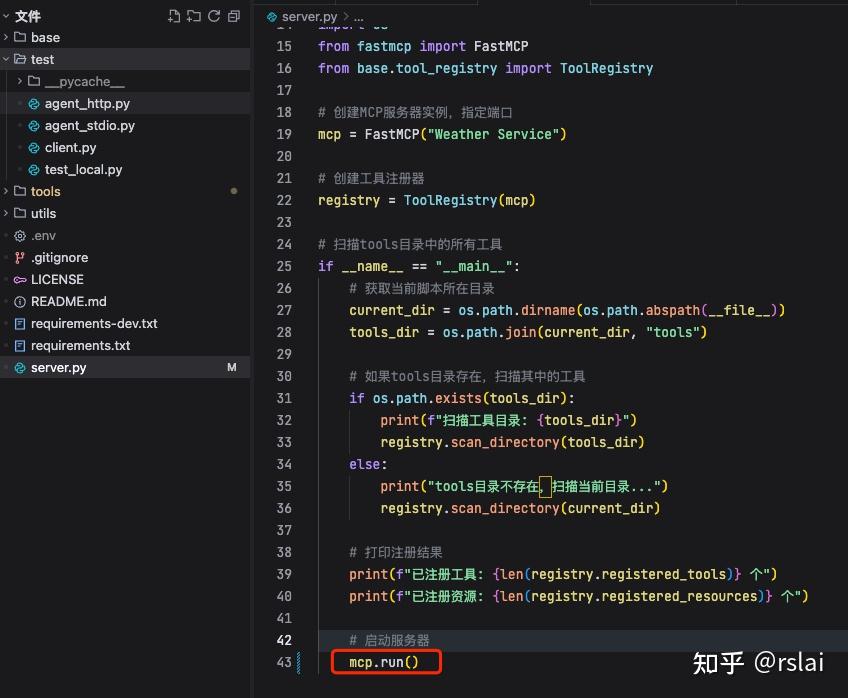Click the Python icon beside agent_http.py
The width and height of the screenshot is (848, 698).
coord(34,103)
